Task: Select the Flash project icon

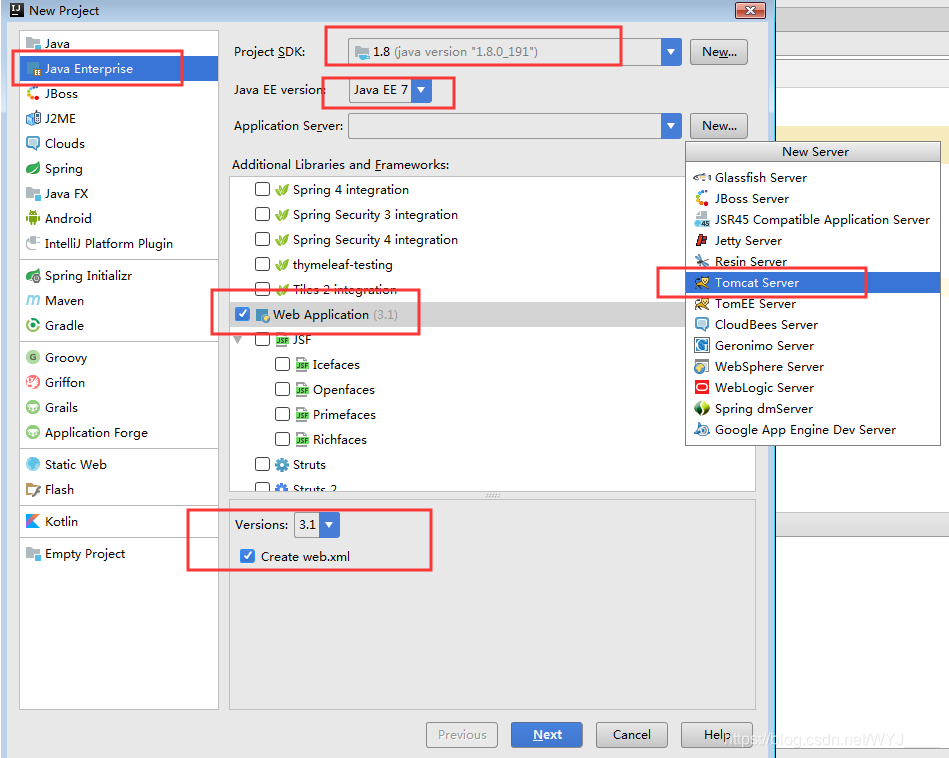Action: coord(33,490)
